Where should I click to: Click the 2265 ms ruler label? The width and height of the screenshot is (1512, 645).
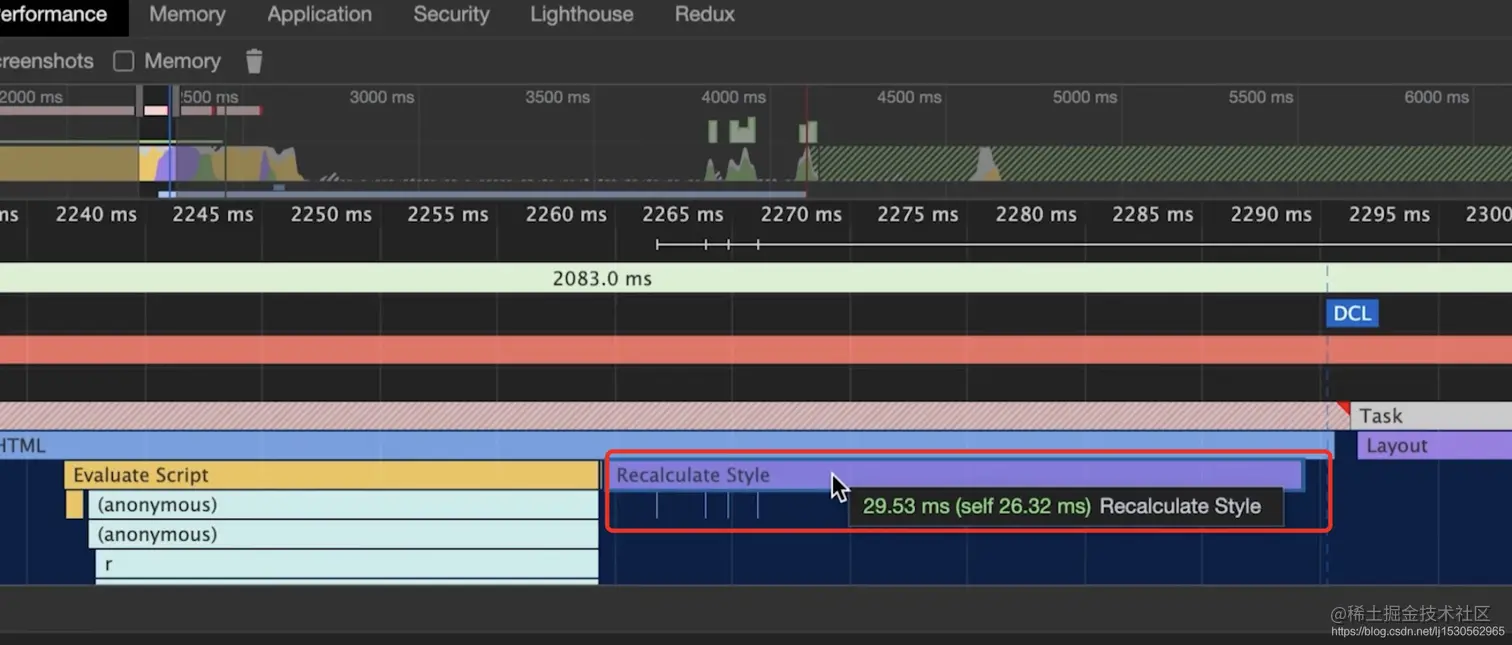click(683, 215)
